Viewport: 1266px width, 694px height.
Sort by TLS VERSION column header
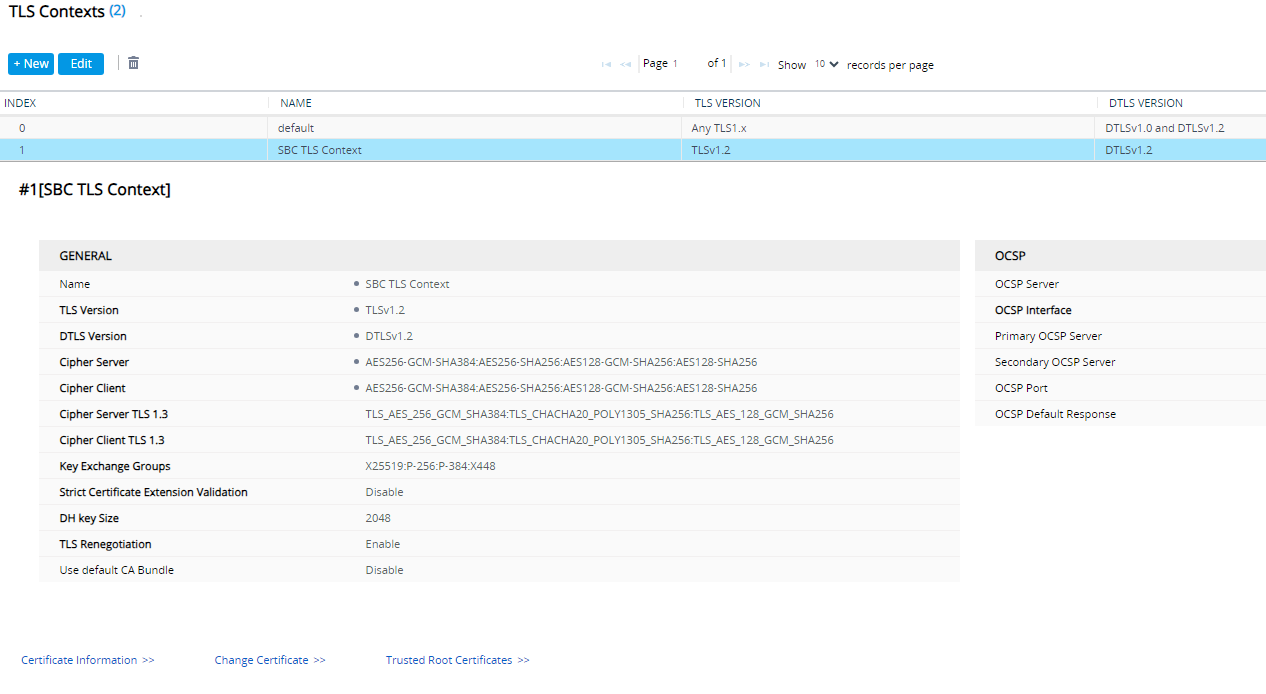(x=727, y=103)
